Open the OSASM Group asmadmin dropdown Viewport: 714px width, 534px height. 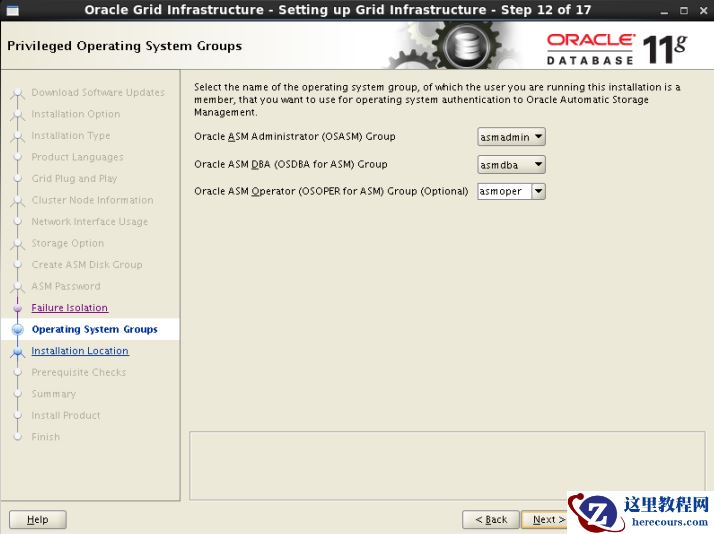point(511,137)
